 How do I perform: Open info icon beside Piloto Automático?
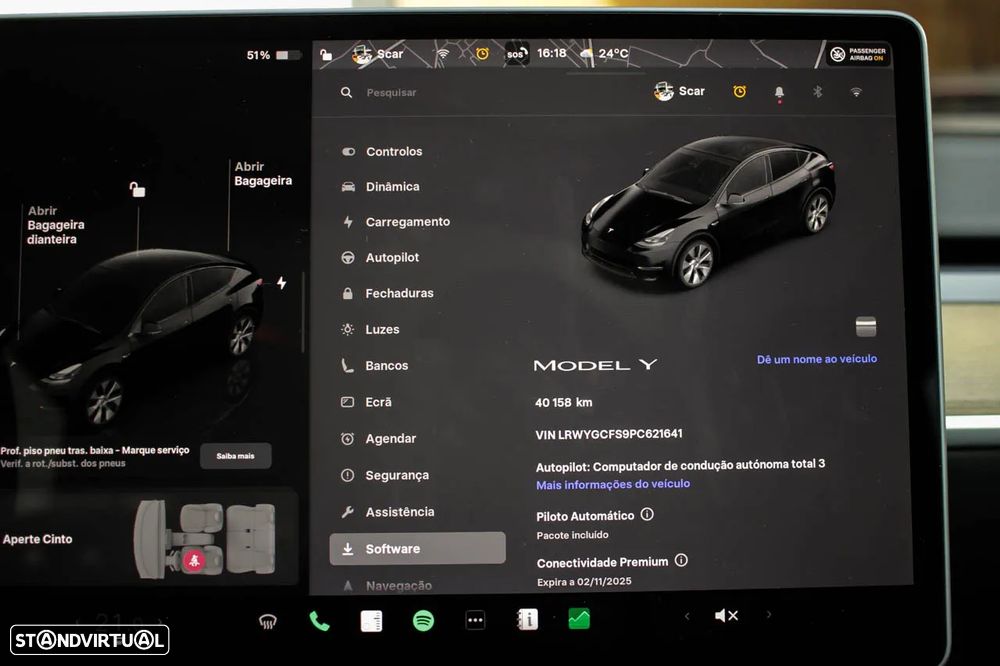click(x=647, y=514)
